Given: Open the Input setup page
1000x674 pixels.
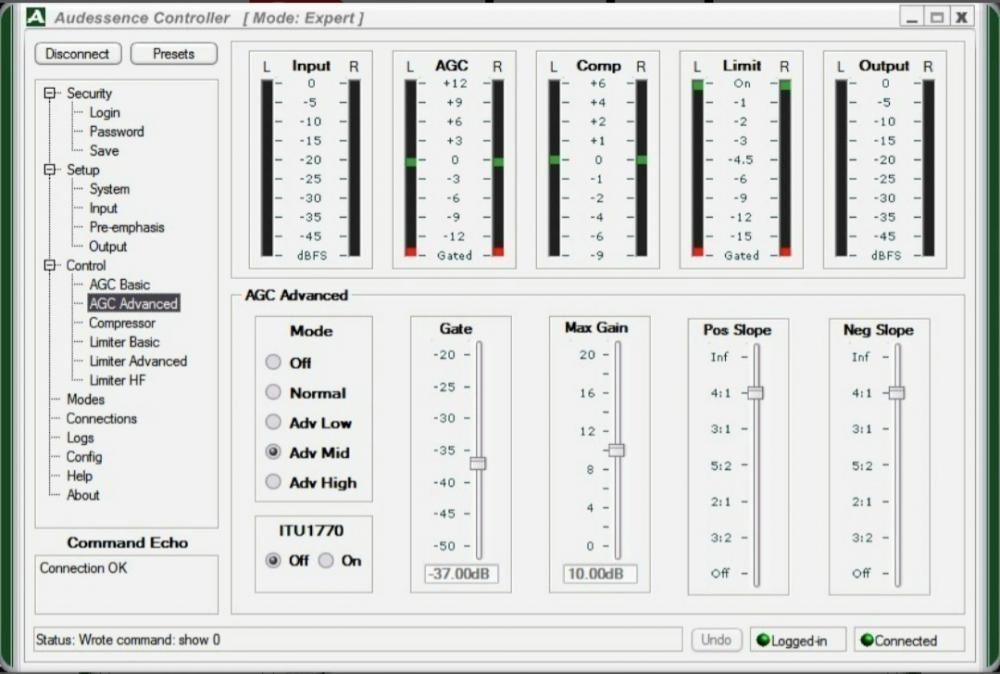Looking at the screenshot, I should 103,208.
